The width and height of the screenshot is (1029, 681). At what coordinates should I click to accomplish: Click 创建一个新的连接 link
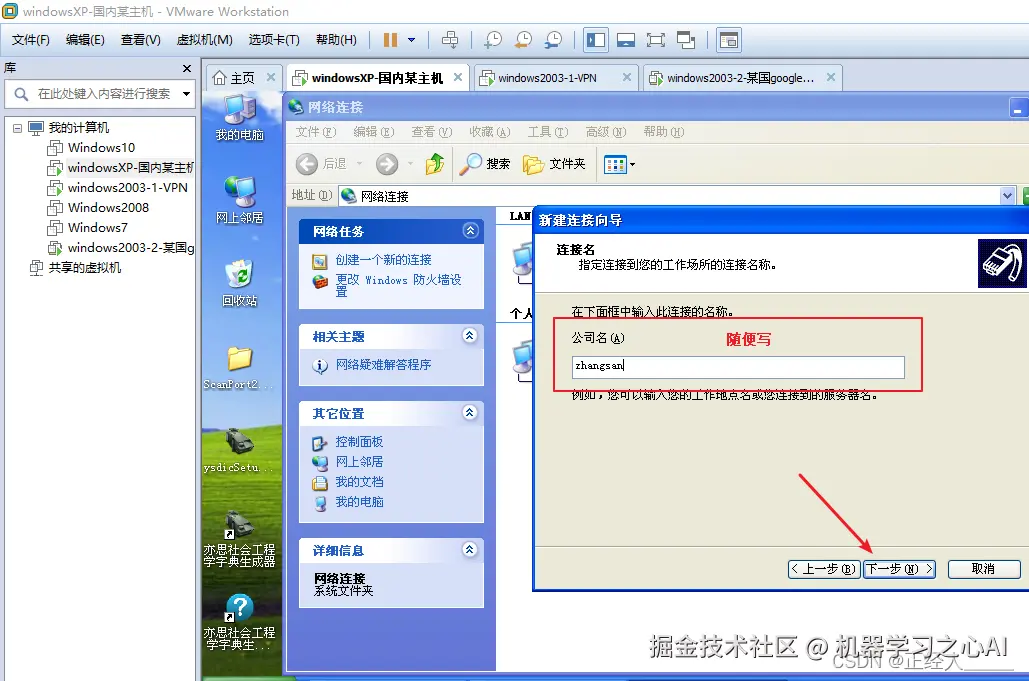click(x=383, y=260)
